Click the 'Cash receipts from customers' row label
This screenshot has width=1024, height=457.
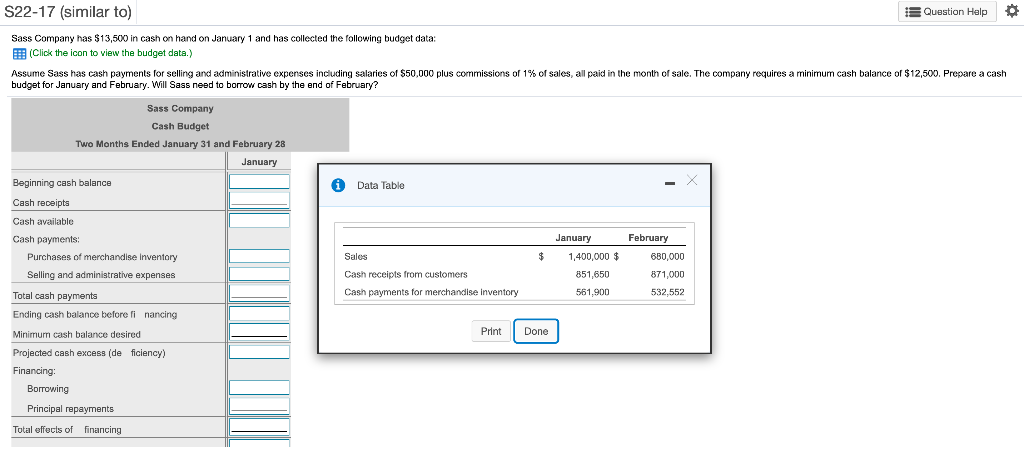[406, 274]
